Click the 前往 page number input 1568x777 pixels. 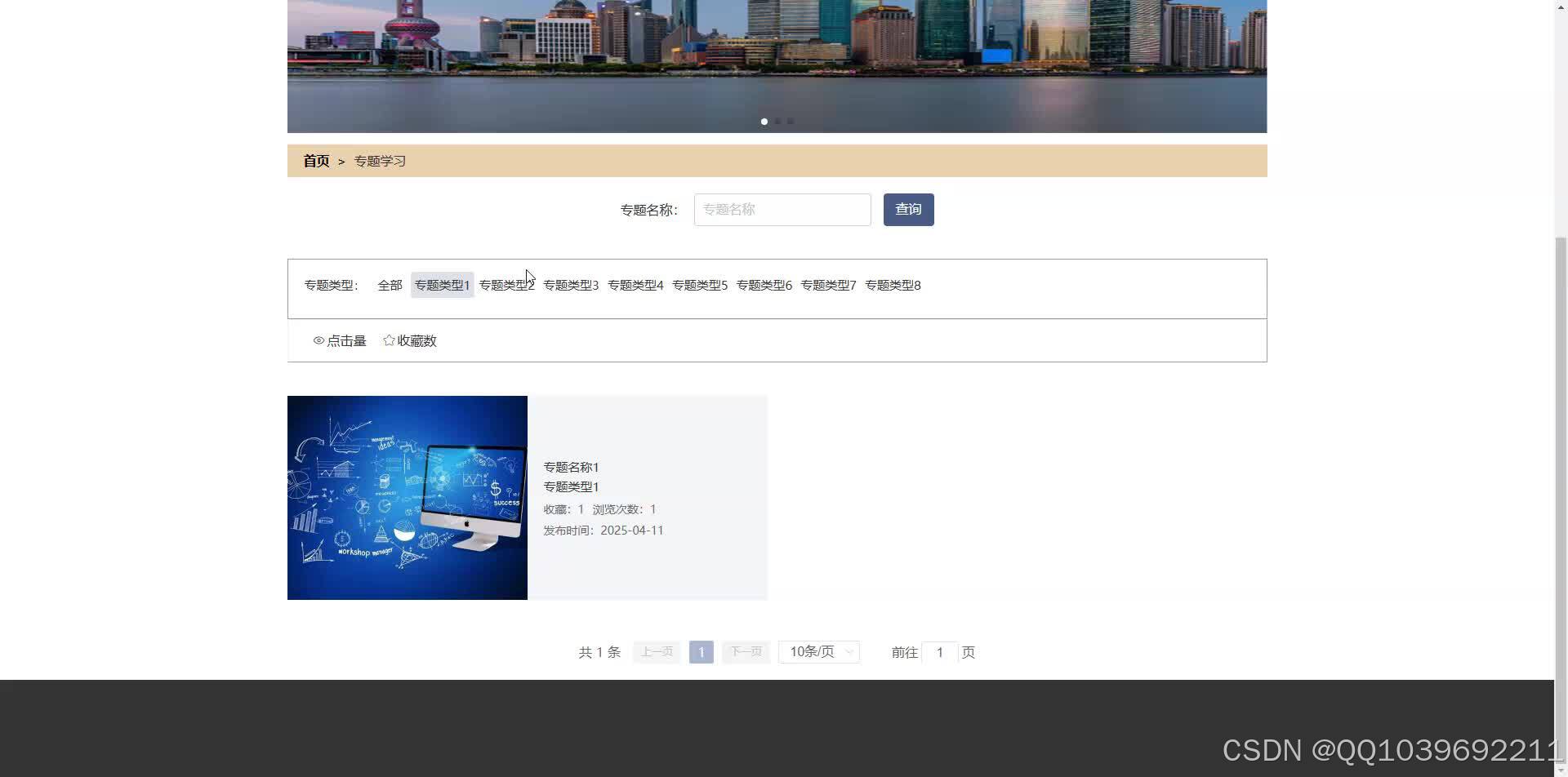940,651
